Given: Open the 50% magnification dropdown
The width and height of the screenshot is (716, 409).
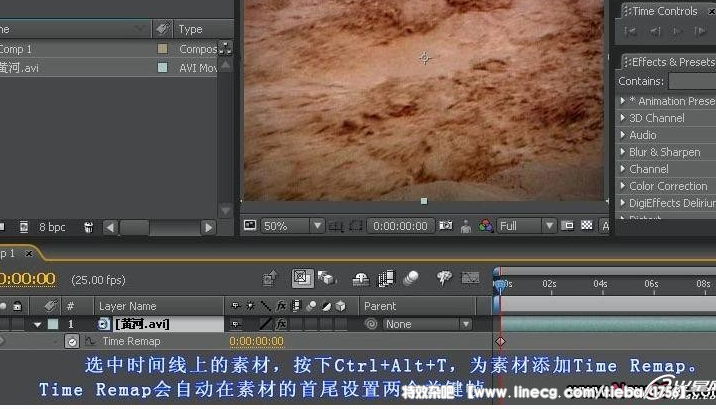Looking at the screenshot, I should tap(292, 226).
